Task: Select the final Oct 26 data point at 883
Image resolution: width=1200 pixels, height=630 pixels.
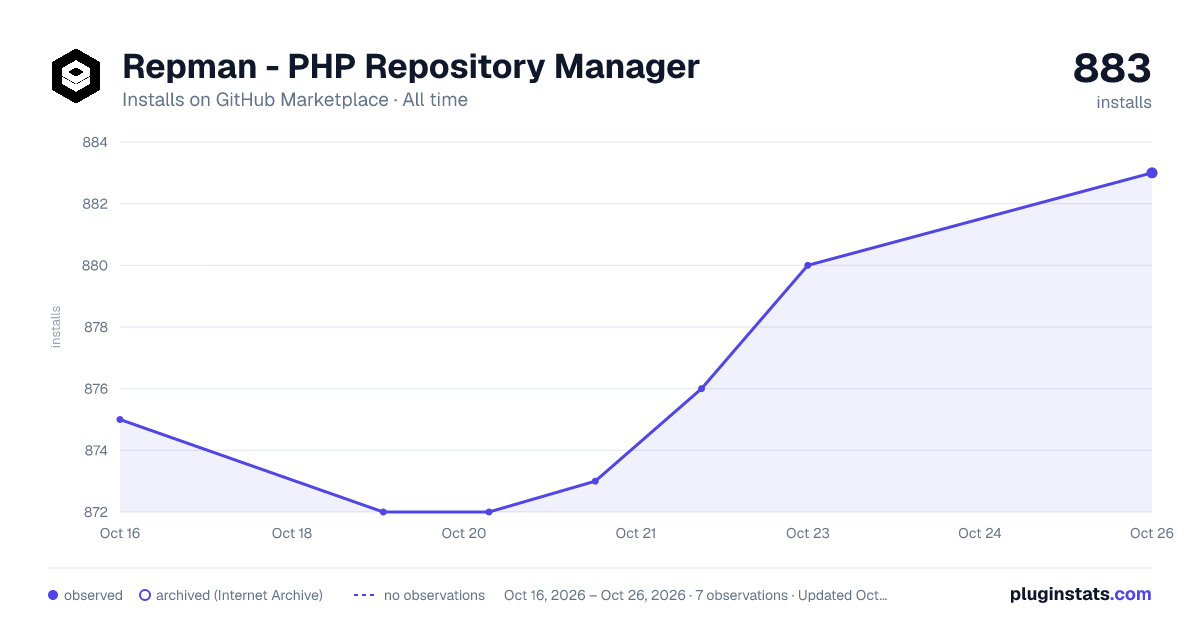Action: coord(1152,173)
